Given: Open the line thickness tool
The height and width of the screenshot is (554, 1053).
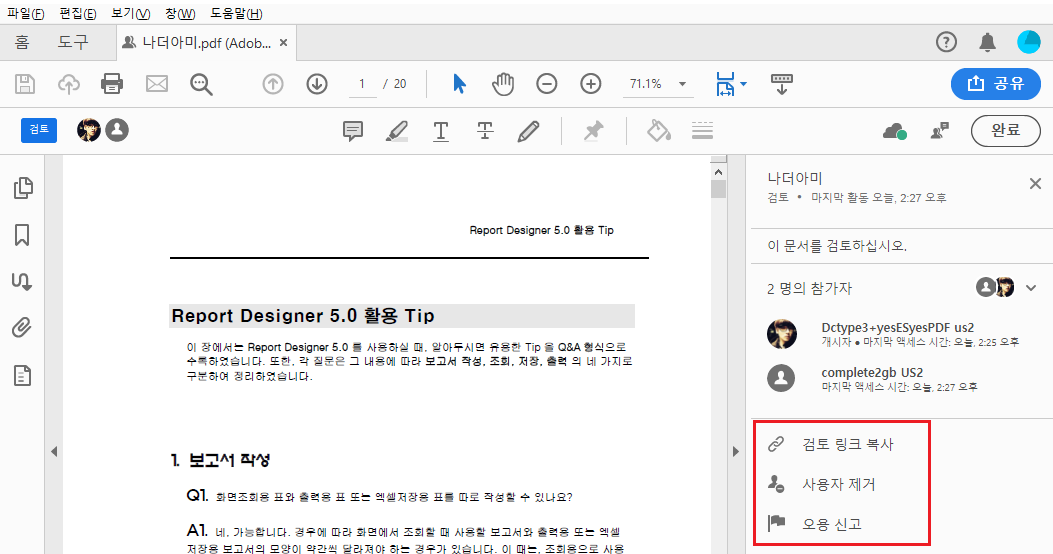Looking at the screenshot, I should [x=702, y=130].
